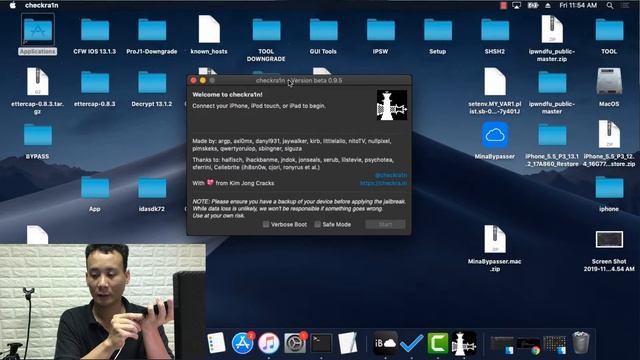
Task: Open Camtasia green C icon in Dock
Action: [438, 342]
